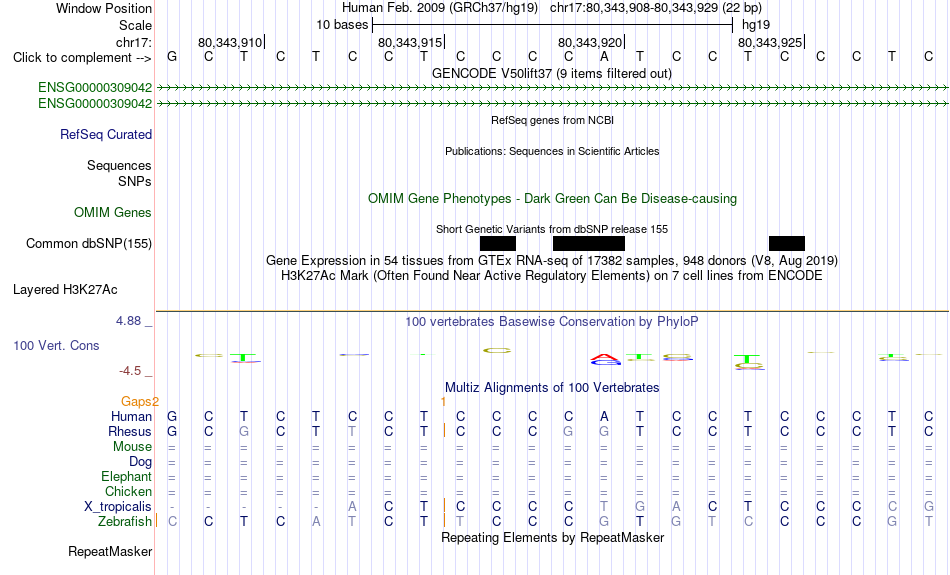This screenshot has width=950, height=575.
Task: Click the A base in the complement sequence row
Action: coord(604,56)
